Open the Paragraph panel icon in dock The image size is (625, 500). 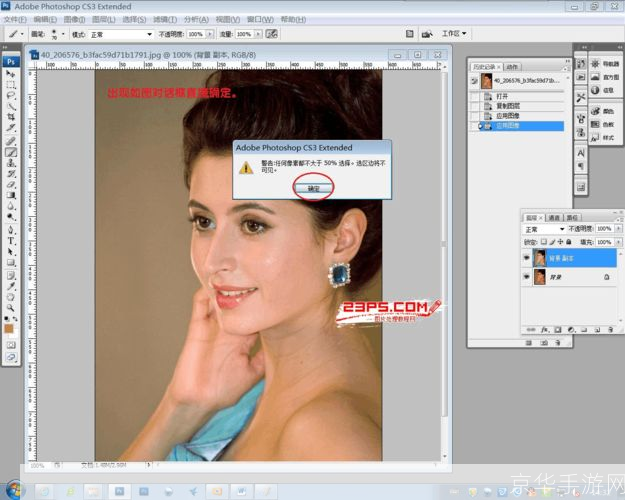(x=581, y=166)
